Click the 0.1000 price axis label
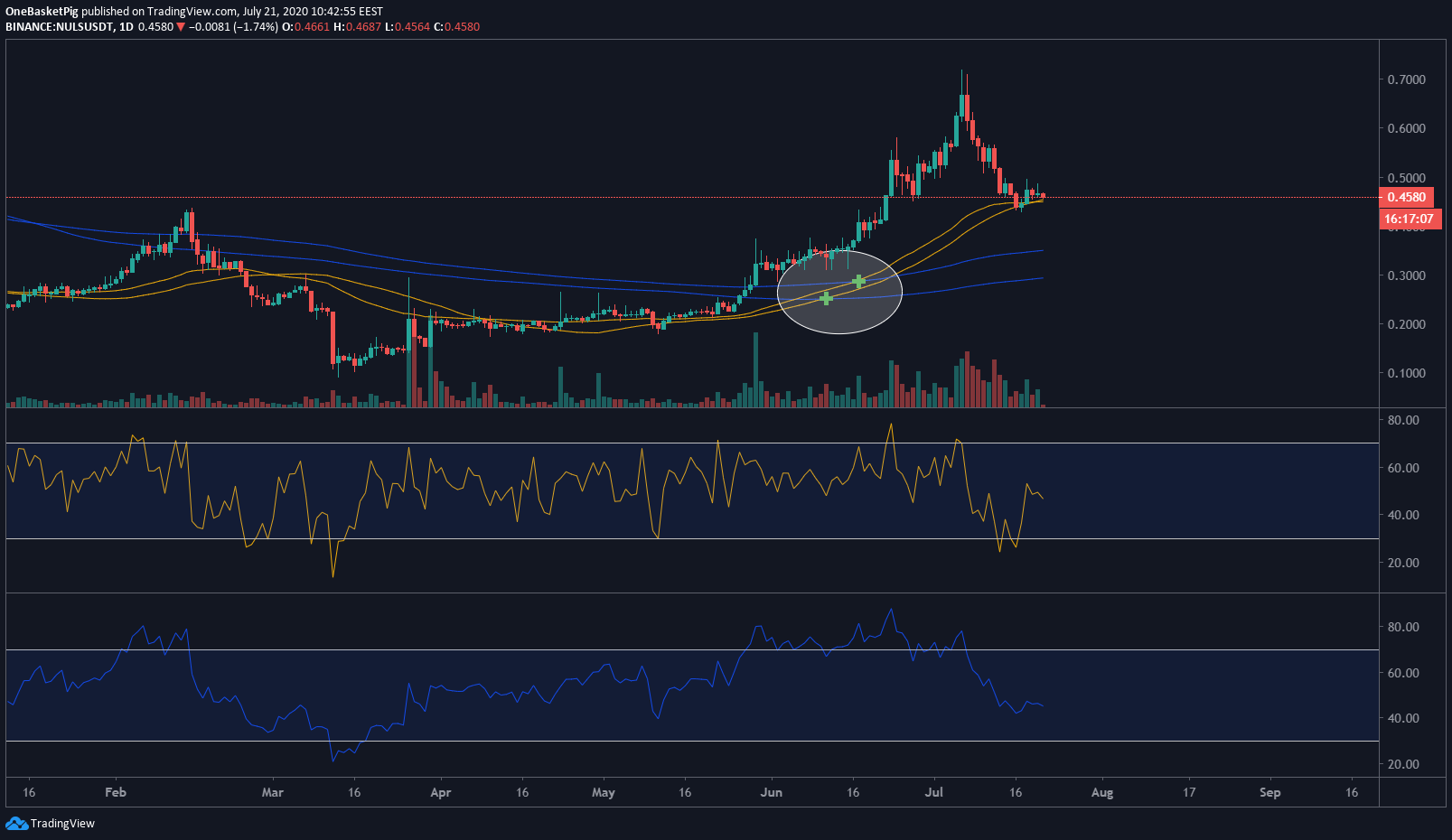This screenshot has height=840, width=1452. tap(1407, 373)
